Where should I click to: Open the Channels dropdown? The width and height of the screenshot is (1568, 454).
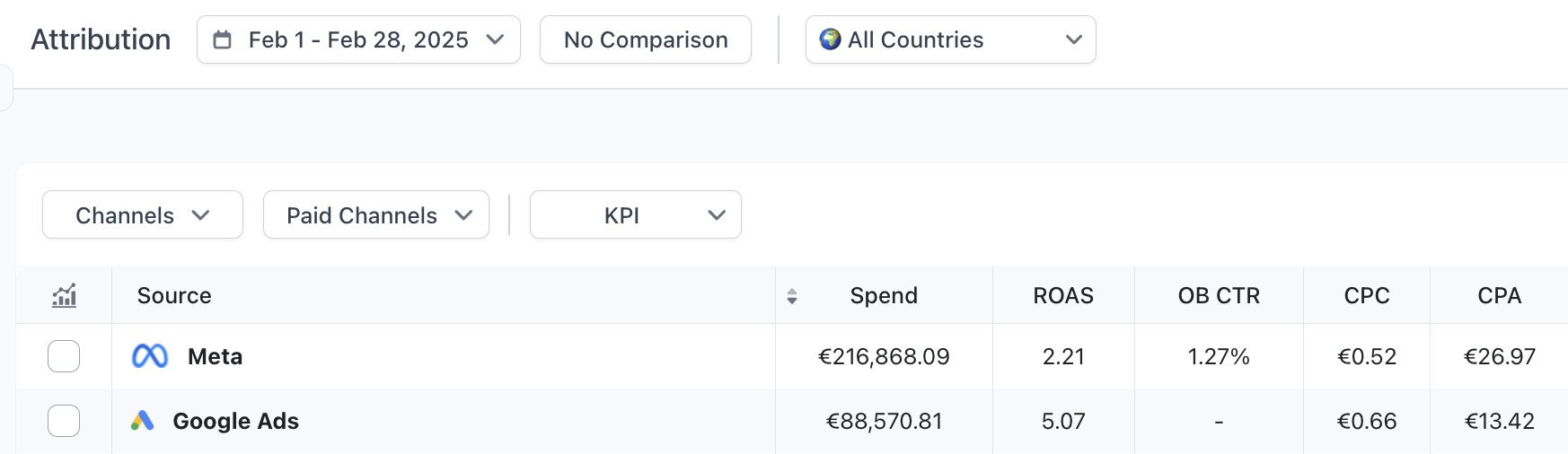[x=143, y=215]
